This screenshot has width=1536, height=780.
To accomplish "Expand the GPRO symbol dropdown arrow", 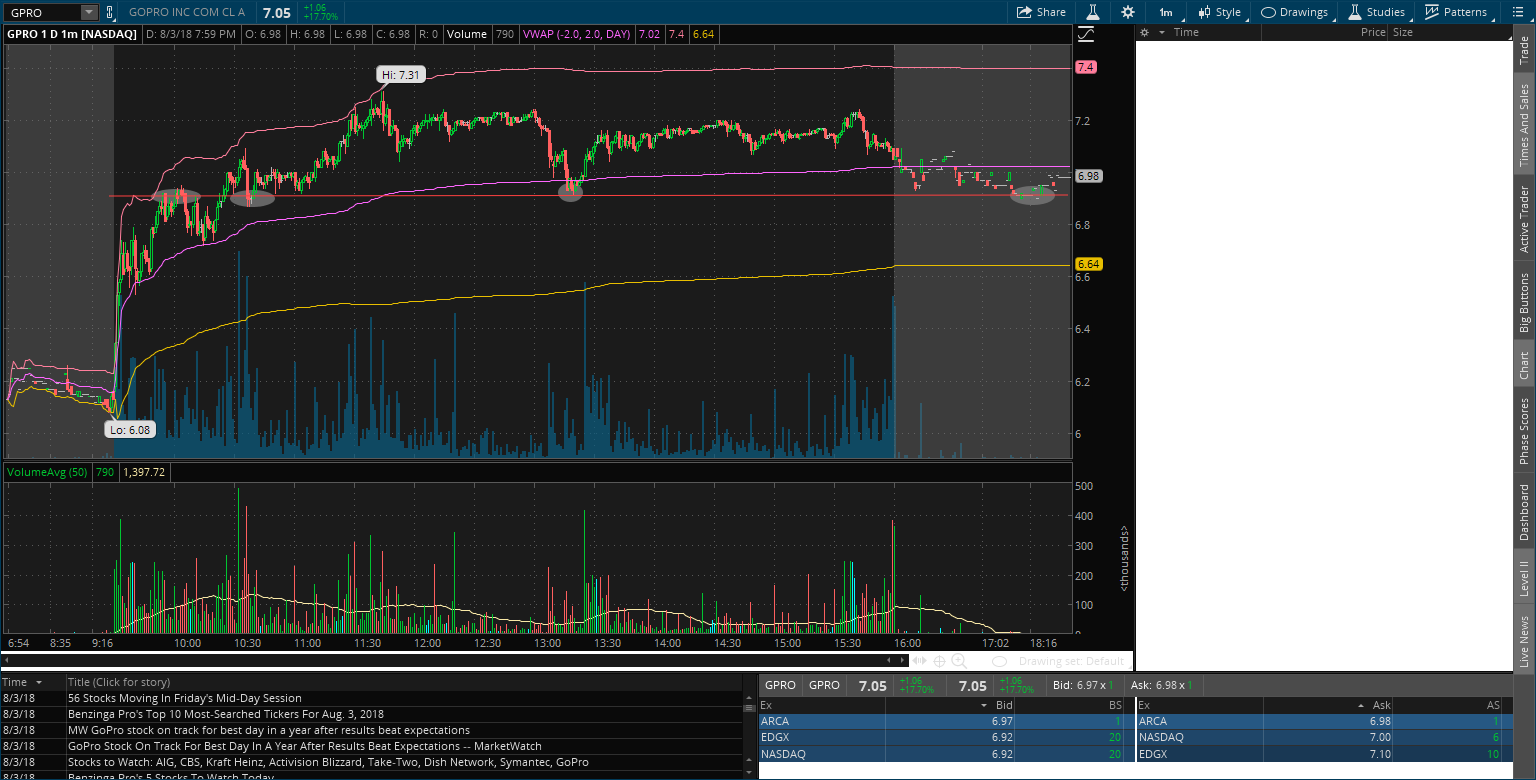I will 88,12.
